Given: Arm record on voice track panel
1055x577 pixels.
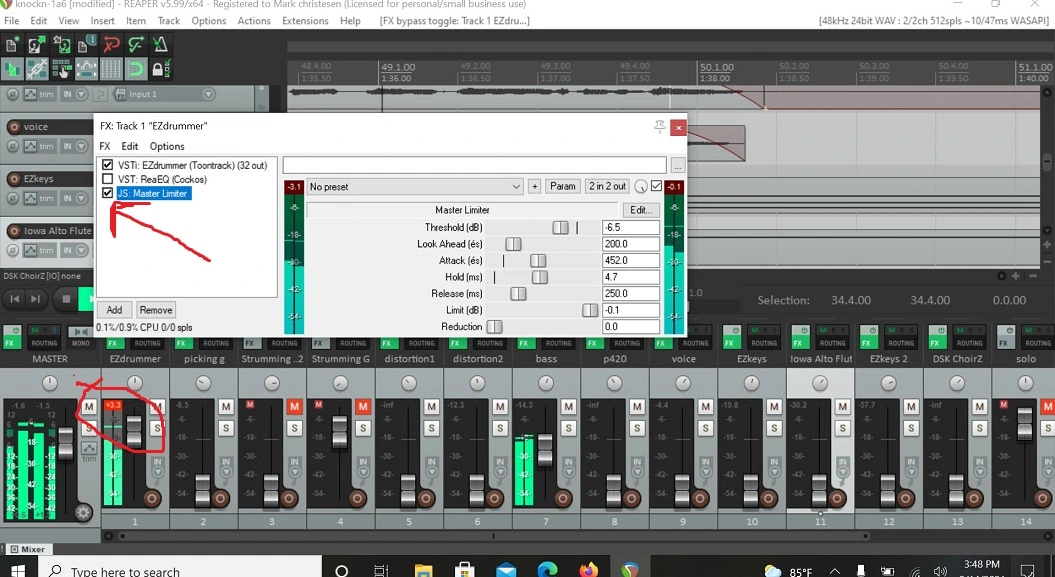Looking at the screenshot, I should point(13,126).
